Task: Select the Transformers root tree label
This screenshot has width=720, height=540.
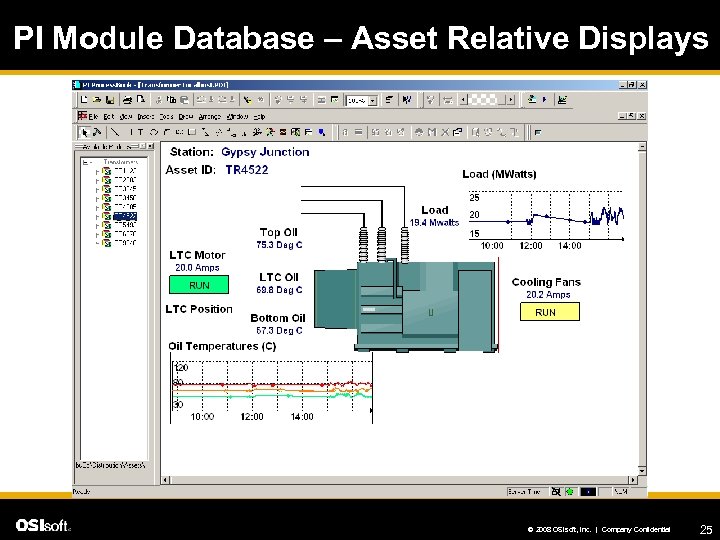Action: point(121,162)
